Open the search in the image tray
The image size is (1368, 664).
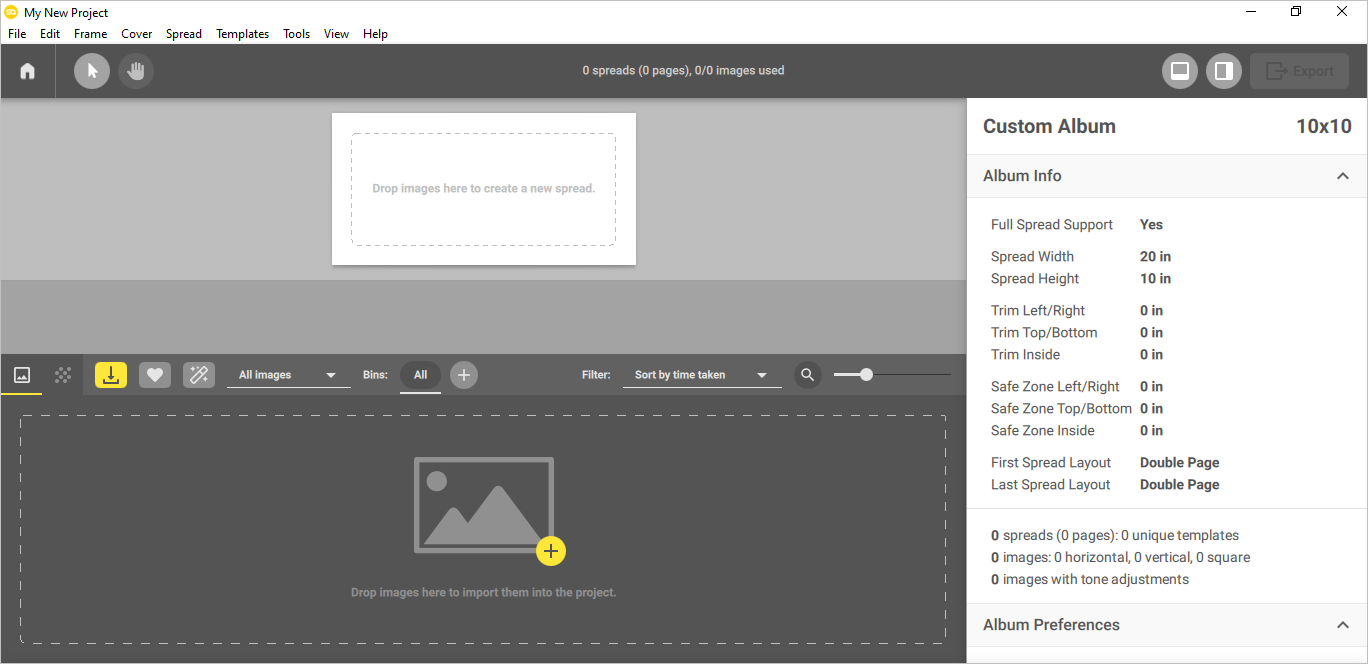tap(807, 374)
